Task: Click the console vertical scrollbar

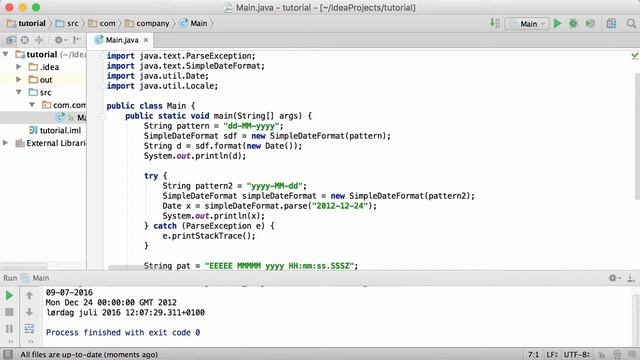Action: coord(636,310)
